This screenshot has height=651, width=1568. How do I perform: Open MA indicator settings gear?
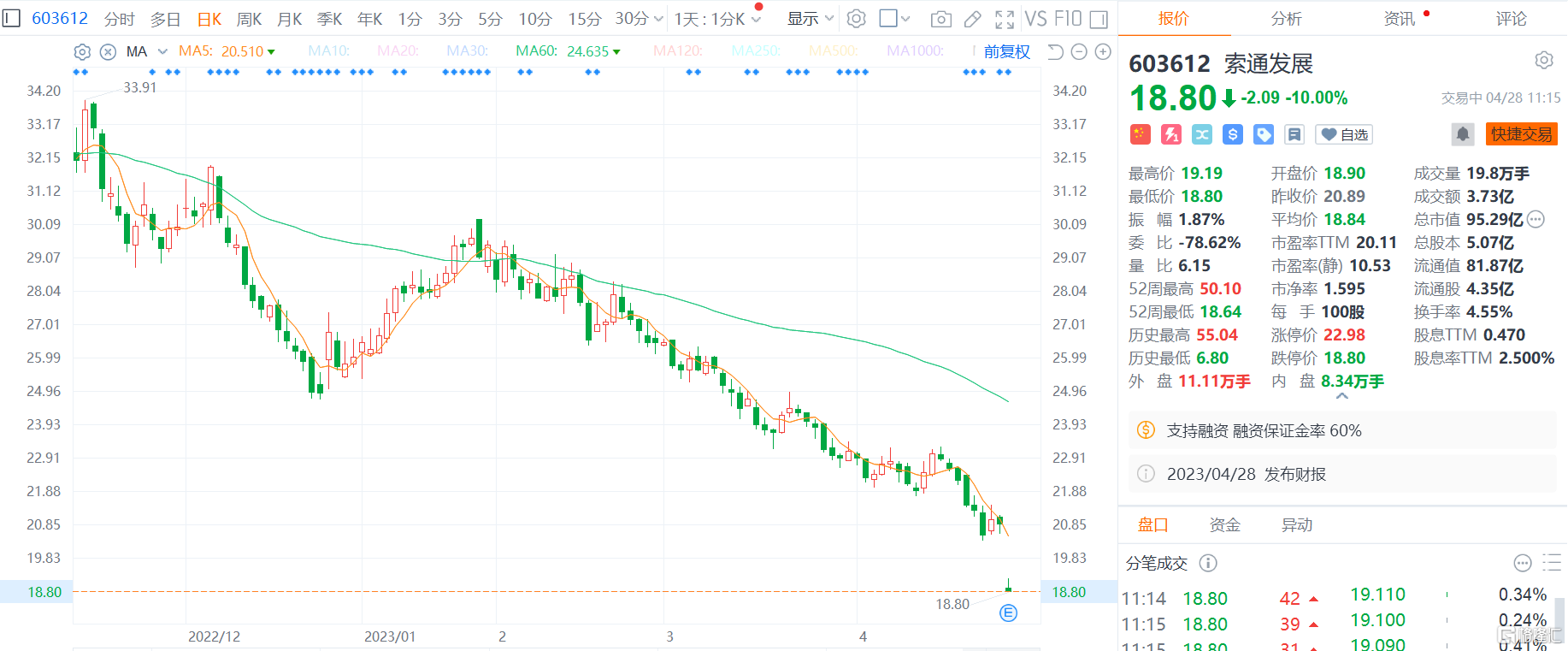pyautogui.click(x=82, y=51)
